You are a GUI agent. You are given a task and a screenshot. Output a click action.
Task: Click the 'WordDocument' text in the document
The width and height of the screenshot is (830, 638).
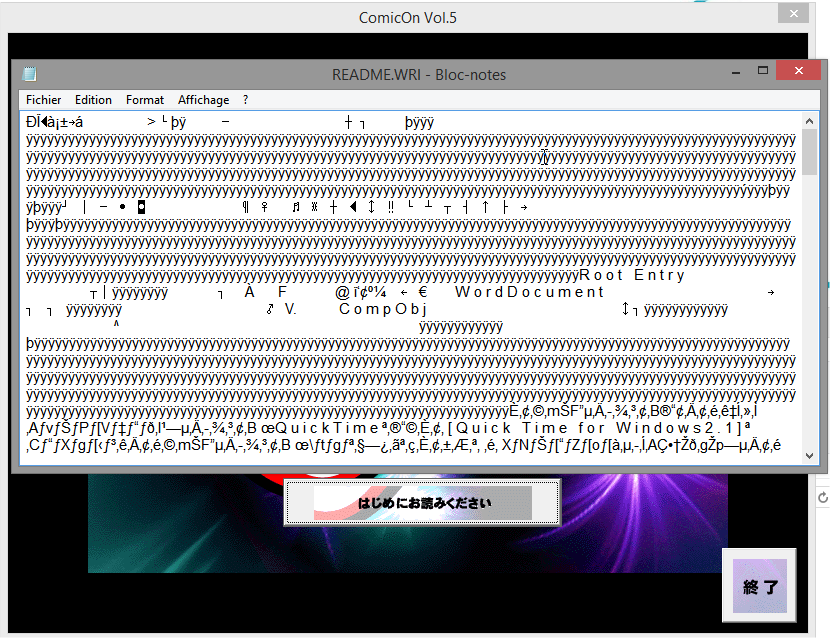[x=529, y=292]
